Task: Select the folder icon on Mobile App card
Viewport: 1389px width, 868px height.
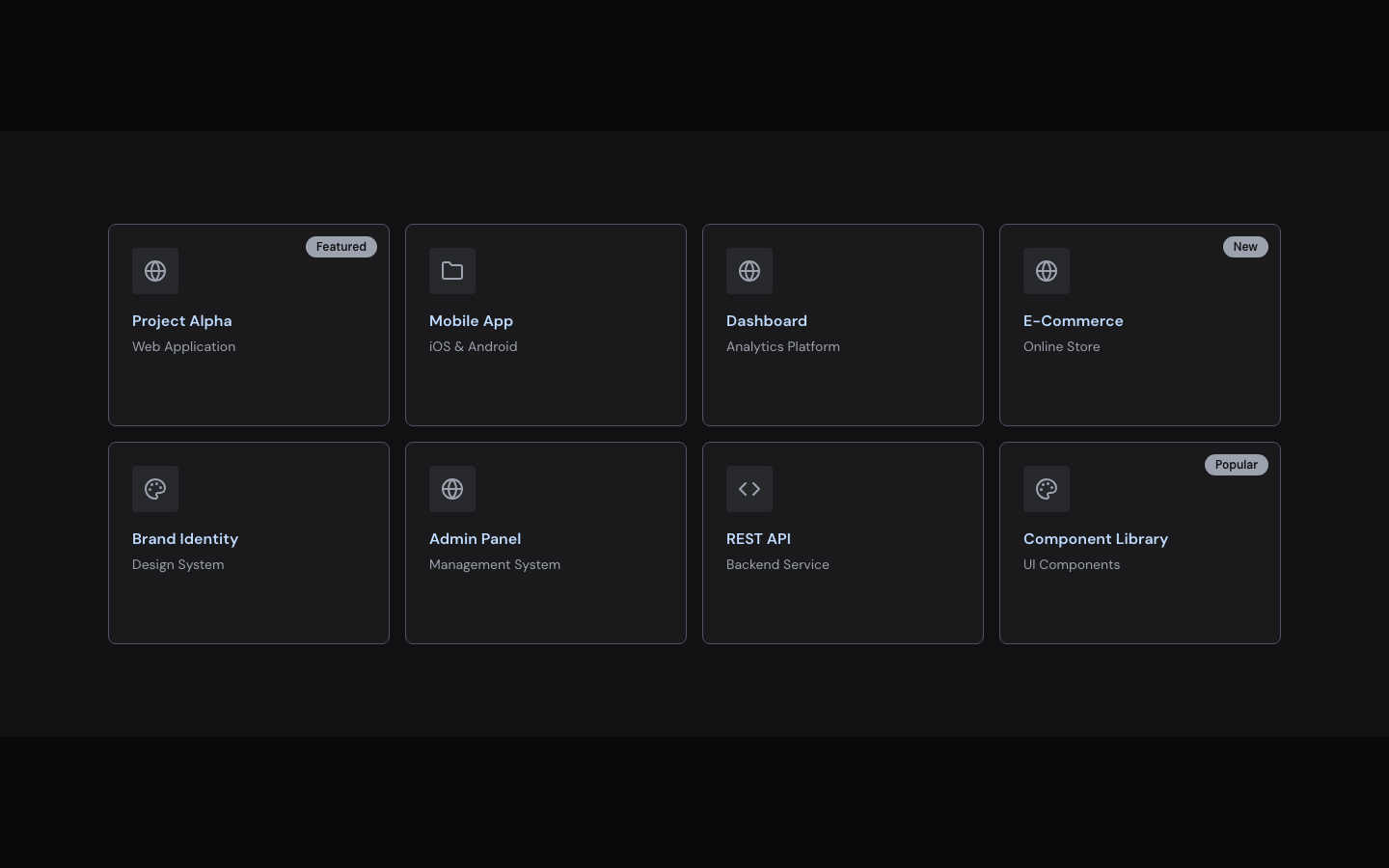Action: point(452,271)
